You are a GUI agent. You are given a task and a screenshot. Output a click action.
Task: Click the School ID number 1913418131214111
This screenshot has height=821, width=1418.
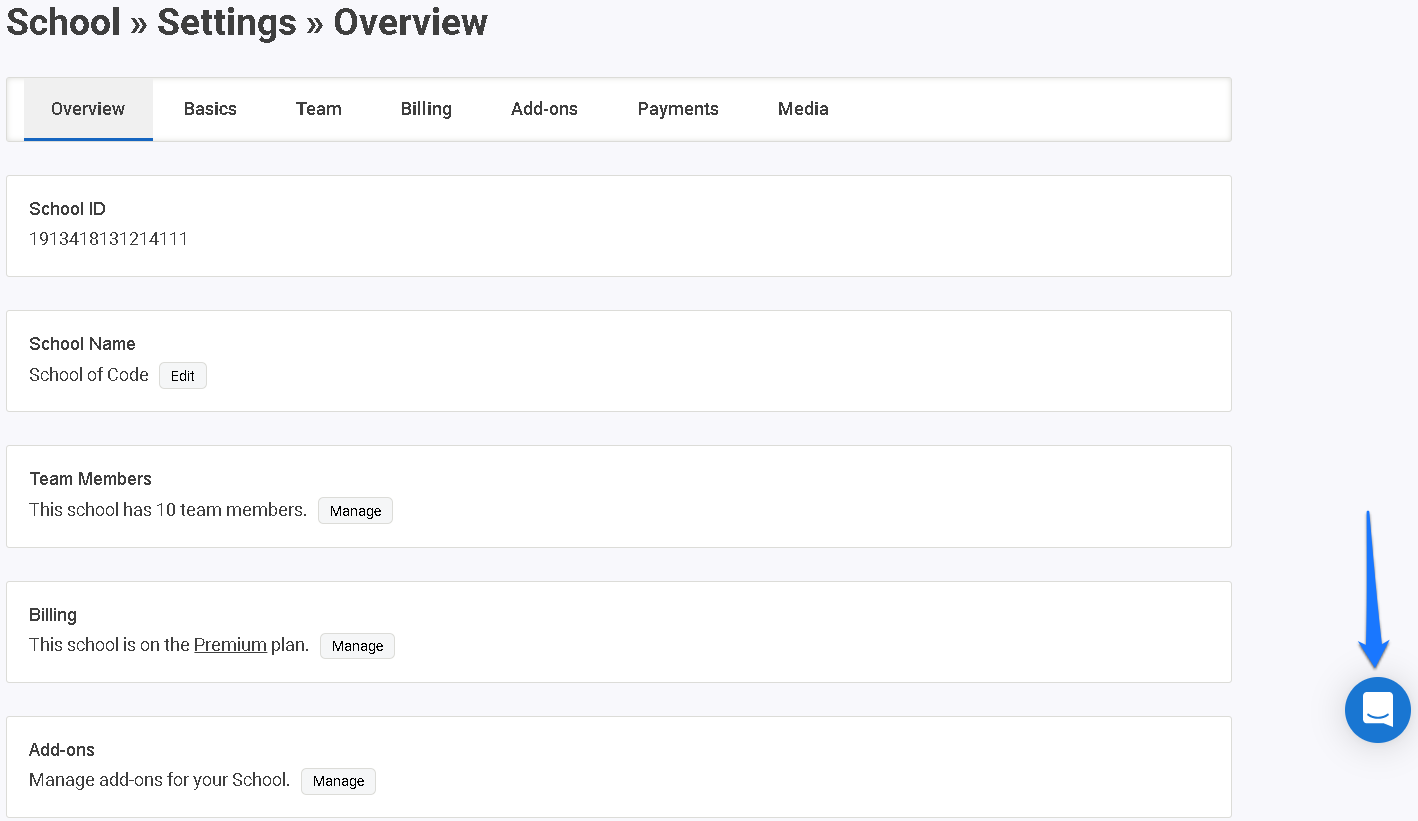109,239
